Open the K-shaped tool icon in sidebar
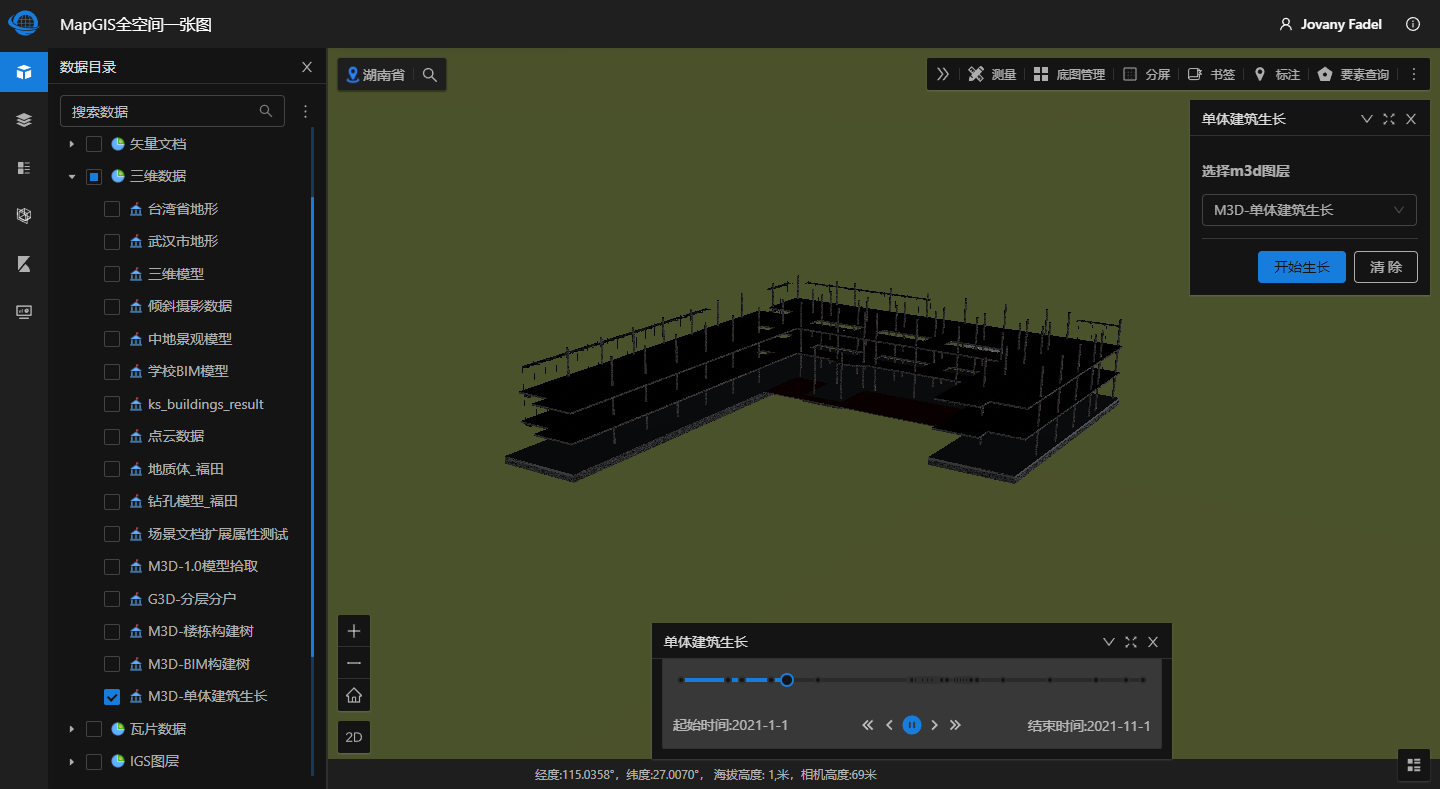Screen dimensions: 1440x789 [24, 263]
